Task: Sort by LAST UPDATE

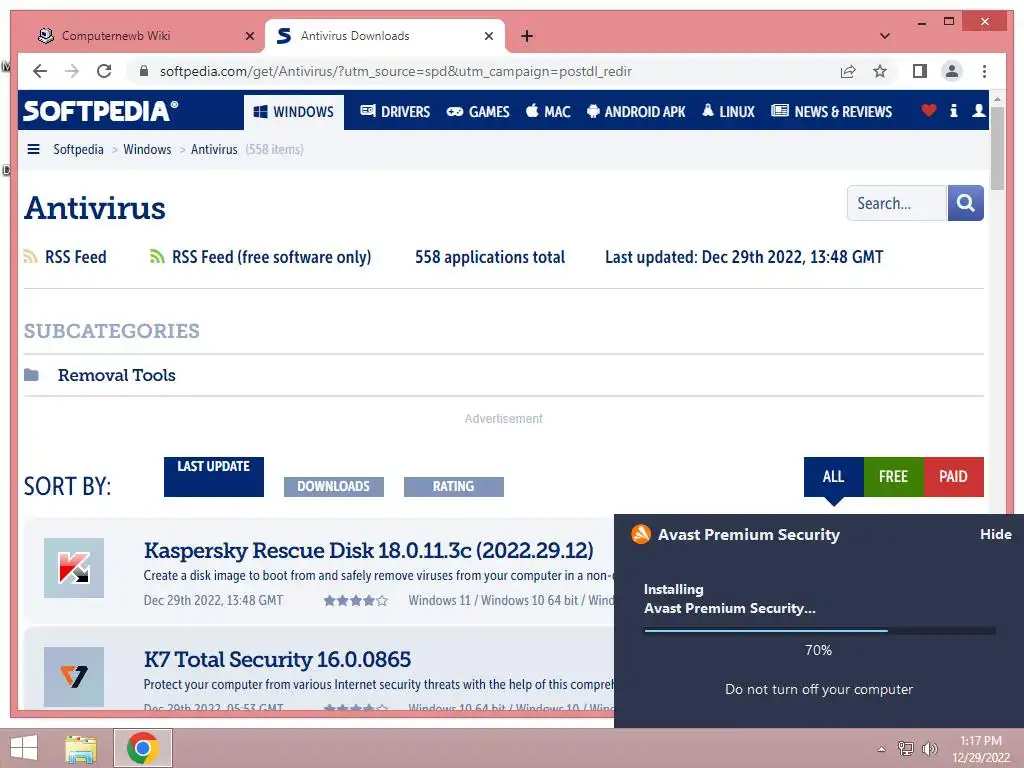Action: [214, 477]
